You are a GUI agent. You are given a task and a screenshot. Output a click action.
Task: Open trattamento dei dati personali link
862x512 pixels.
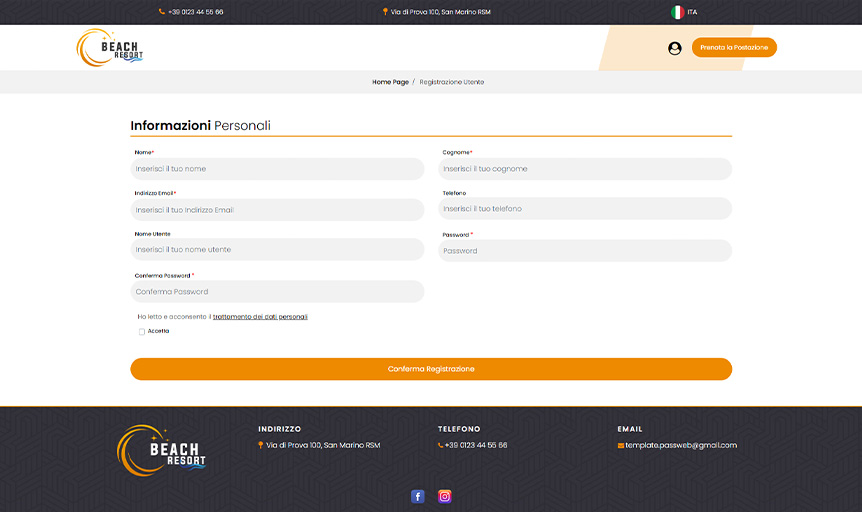[260, 316]
